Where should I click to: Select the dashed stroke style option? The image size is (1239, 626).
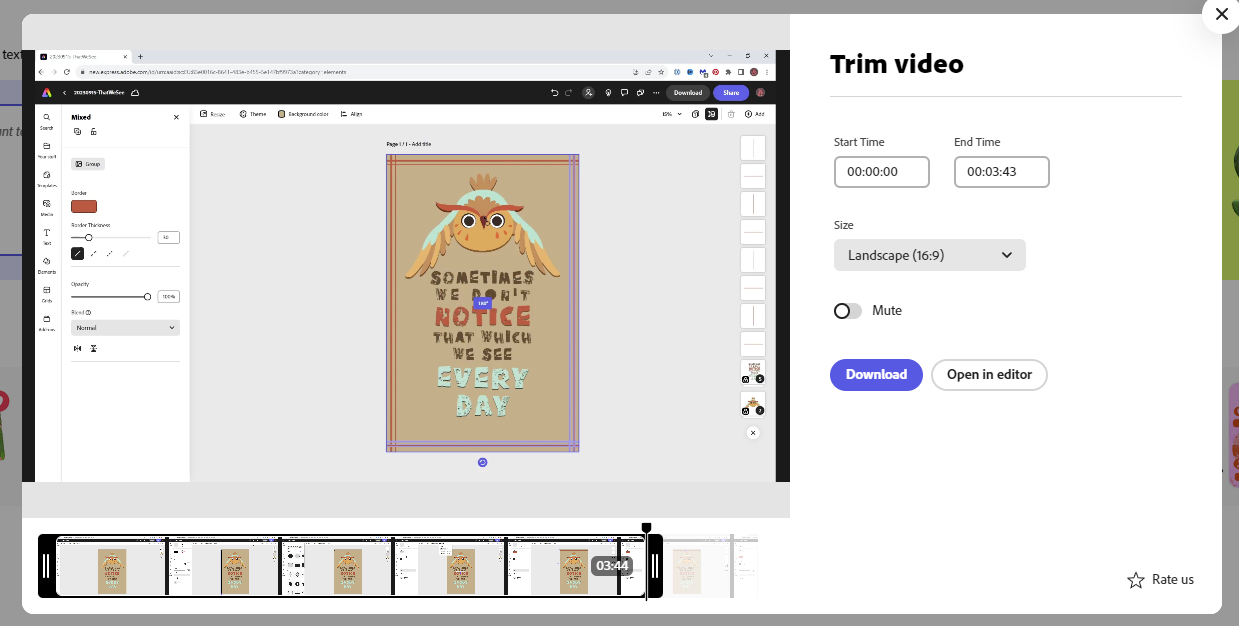pos(94,253)
